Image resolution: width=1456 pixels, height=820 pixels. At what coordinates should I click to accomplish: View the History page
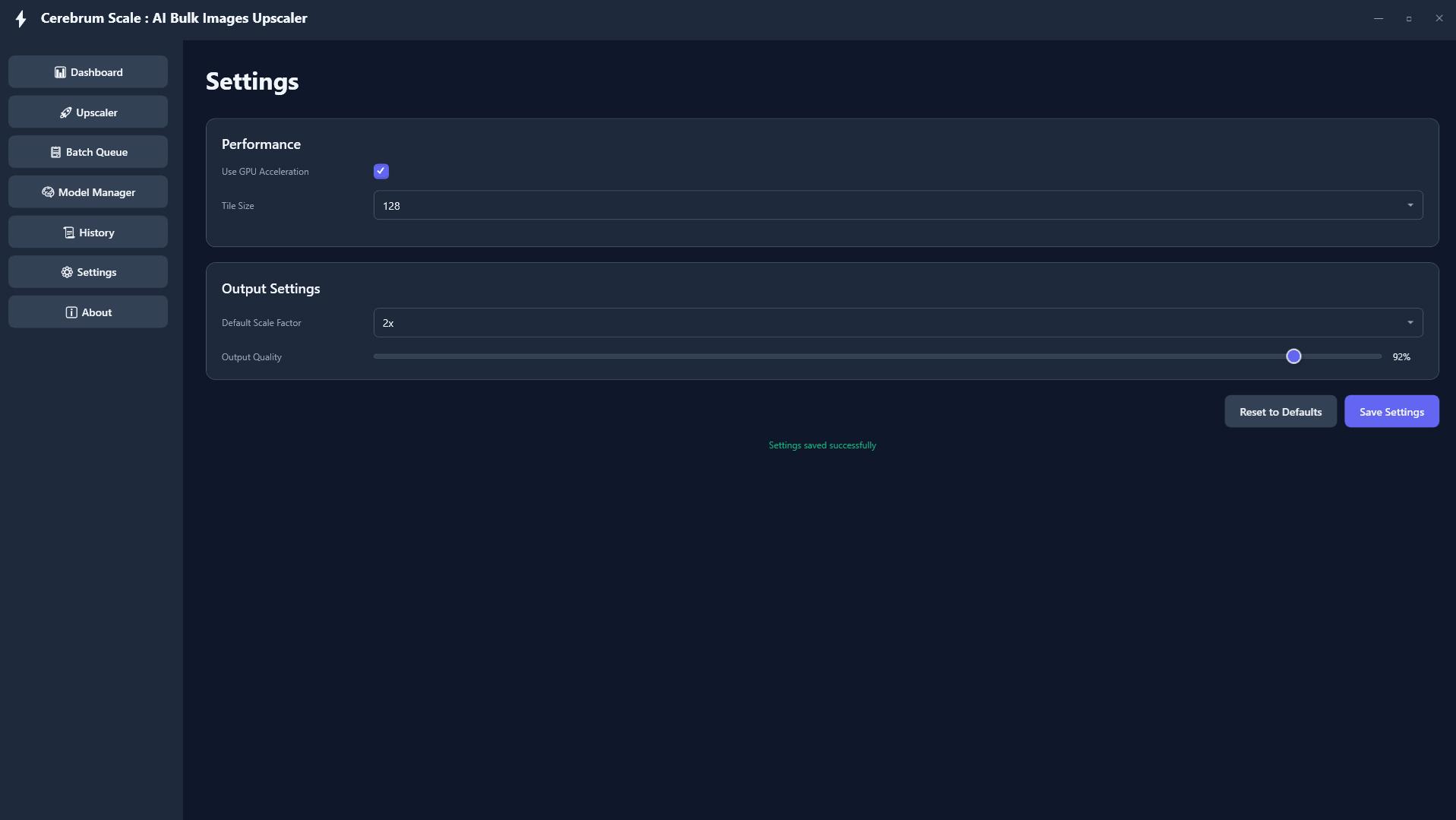pos(88,232)
